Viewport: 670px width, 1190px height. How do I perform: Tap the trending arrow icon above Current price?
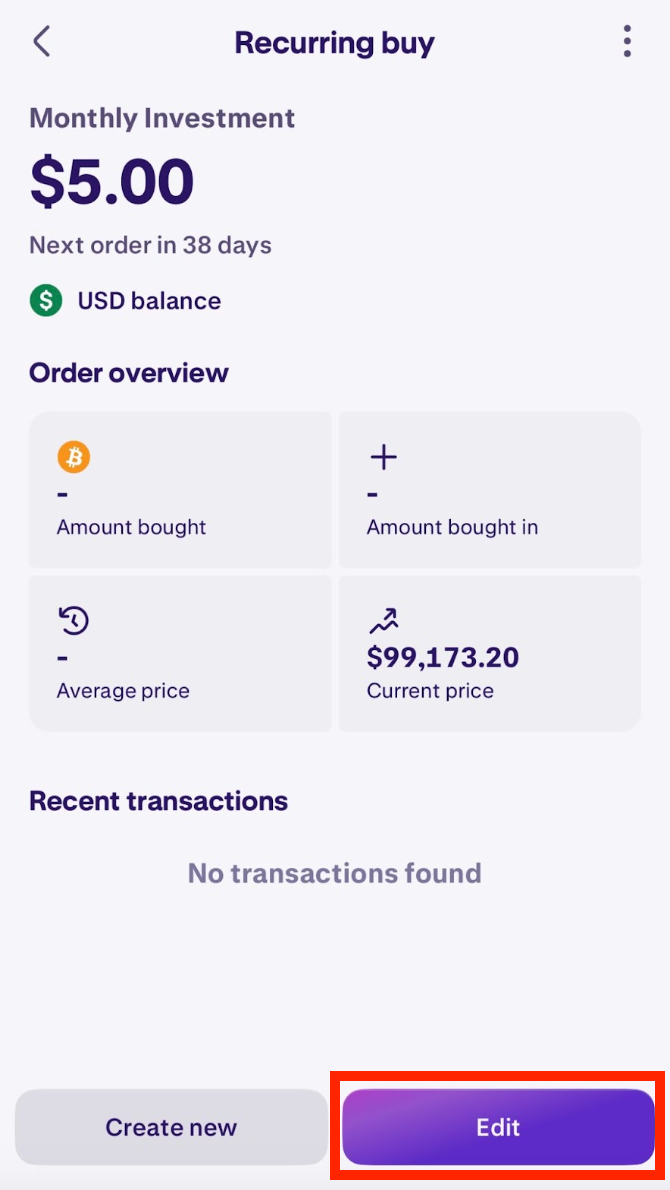coord(383,620)
